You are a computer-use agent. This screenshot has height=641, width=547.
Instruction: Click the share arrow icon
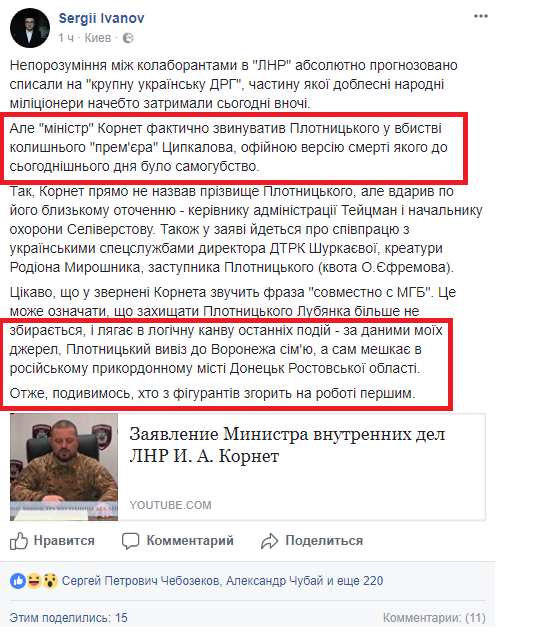coord(269,541)
